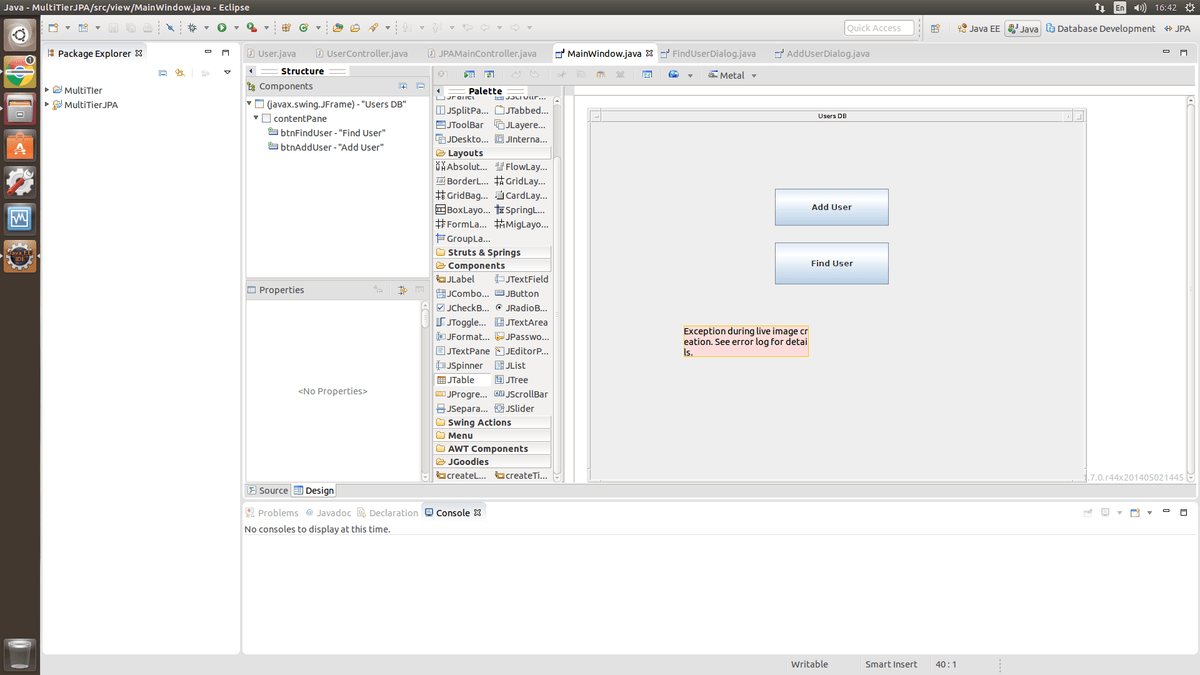Select btnFindUser in the Components tree

(x=326, y=133)
